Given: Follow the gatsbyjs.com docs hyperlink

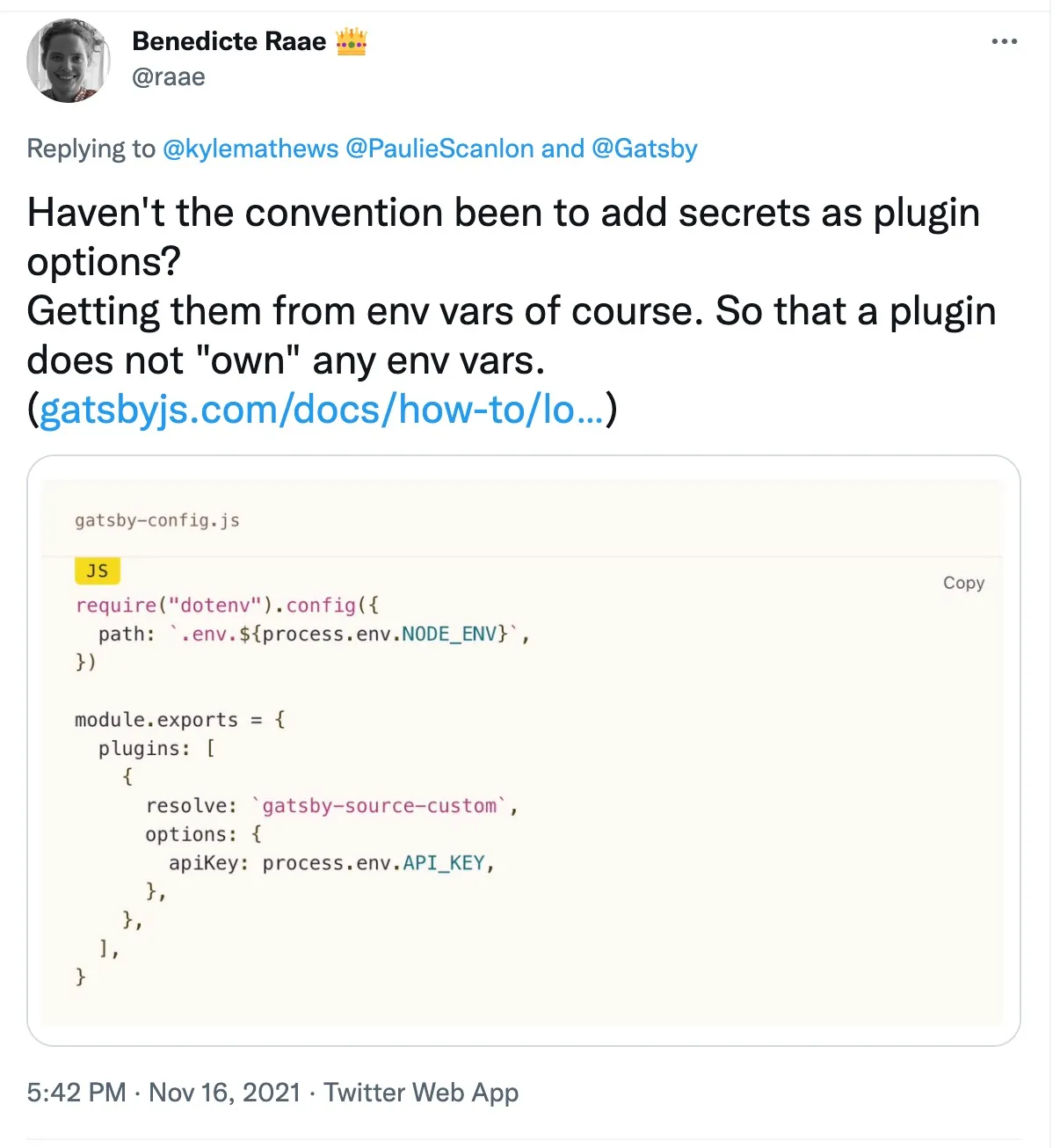Looking at the screenshot, I should click(x=323, y=409).
